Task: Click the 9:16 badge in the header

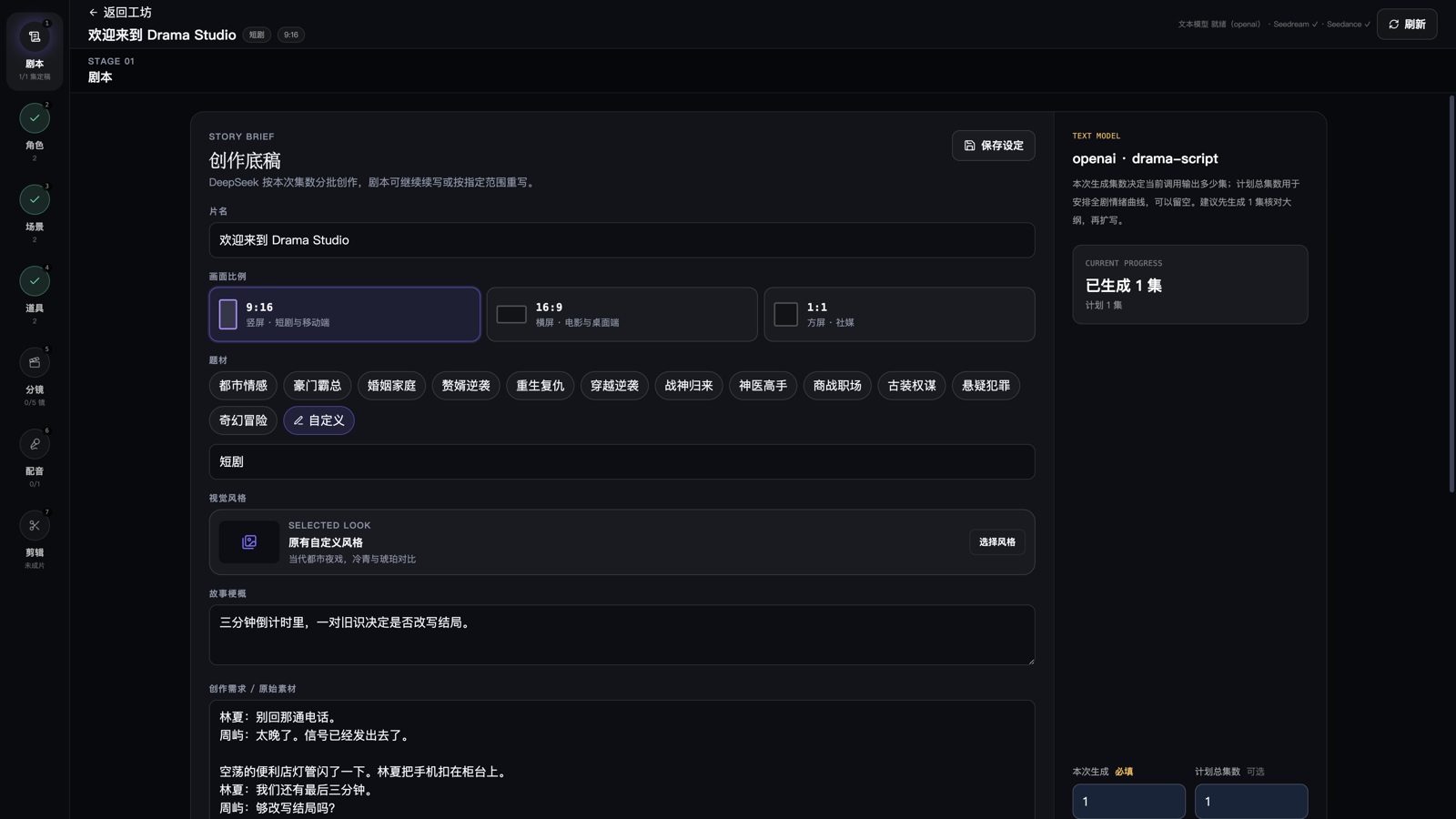Action: point(291,35)
